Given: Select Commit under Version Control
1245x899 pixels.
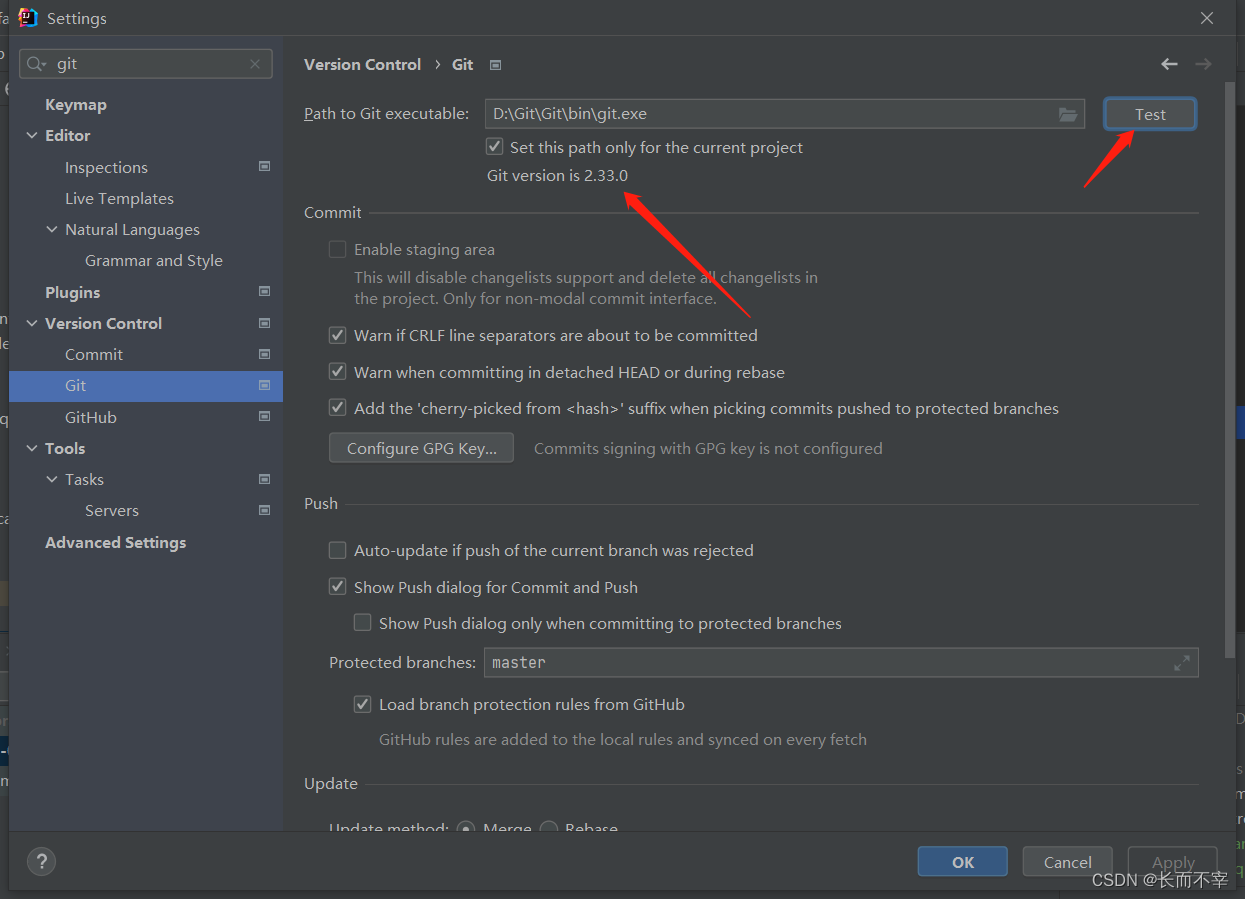Looking at the screenshot, I should pos(94,354).
